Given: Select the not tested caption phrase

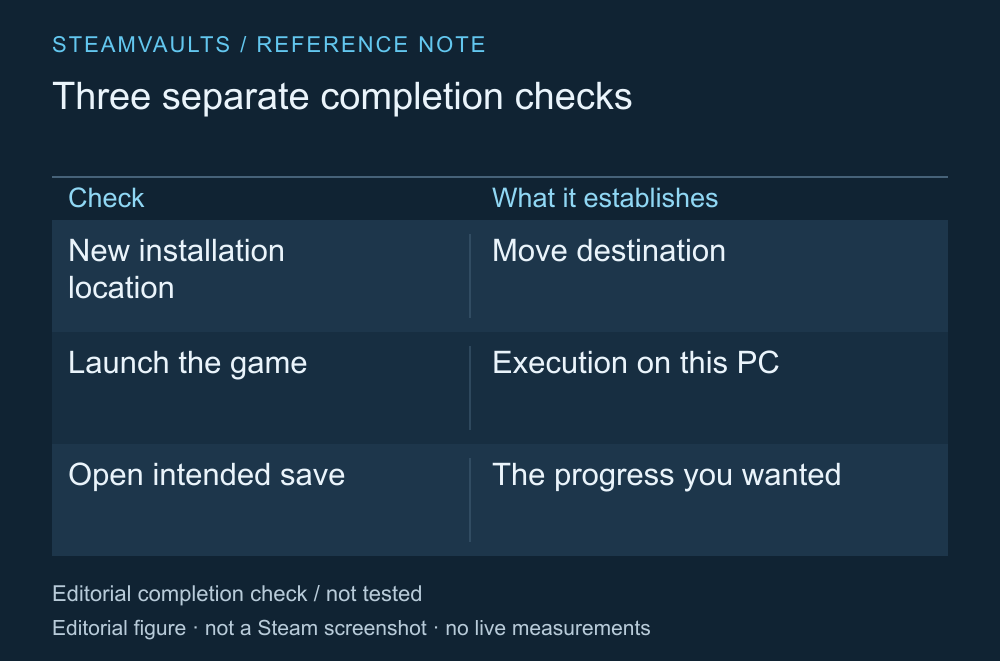Looking at the screenshot, I should coord(374,594).
